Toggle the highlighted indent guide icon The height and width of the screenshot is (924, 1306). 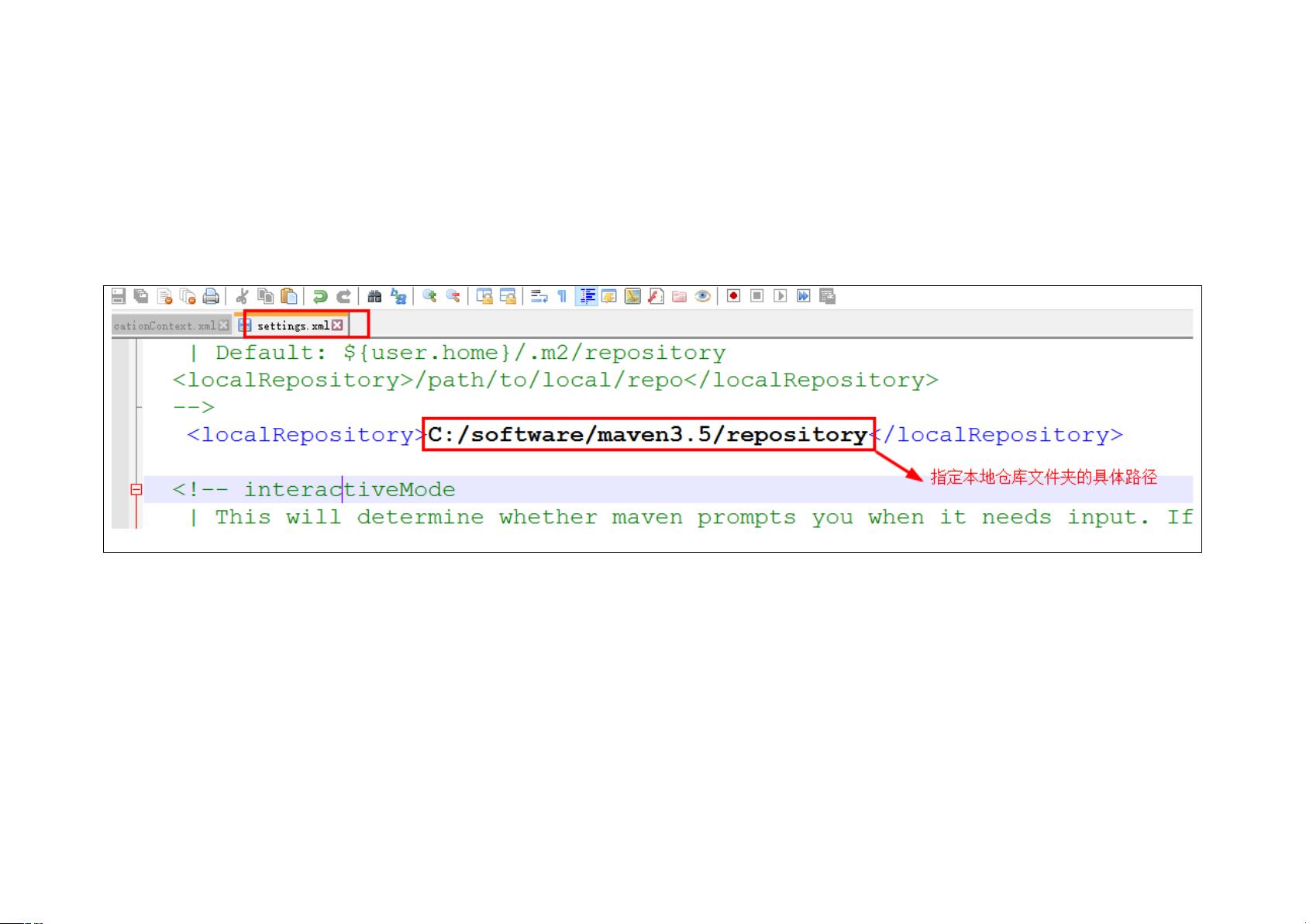click(x=587, y=296)
